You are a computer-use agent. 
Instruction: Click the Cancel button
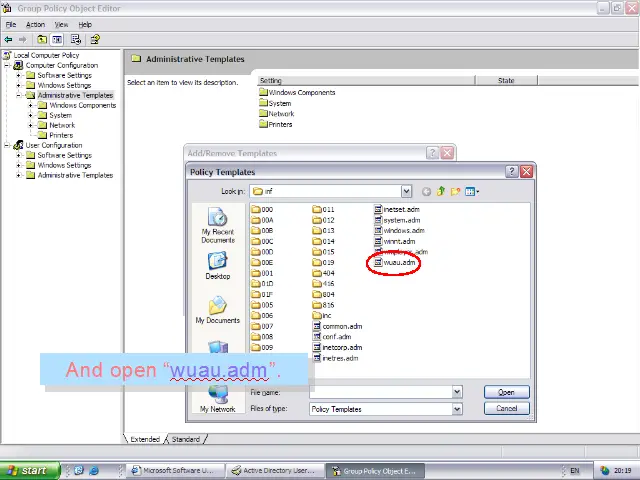point(507,409)
